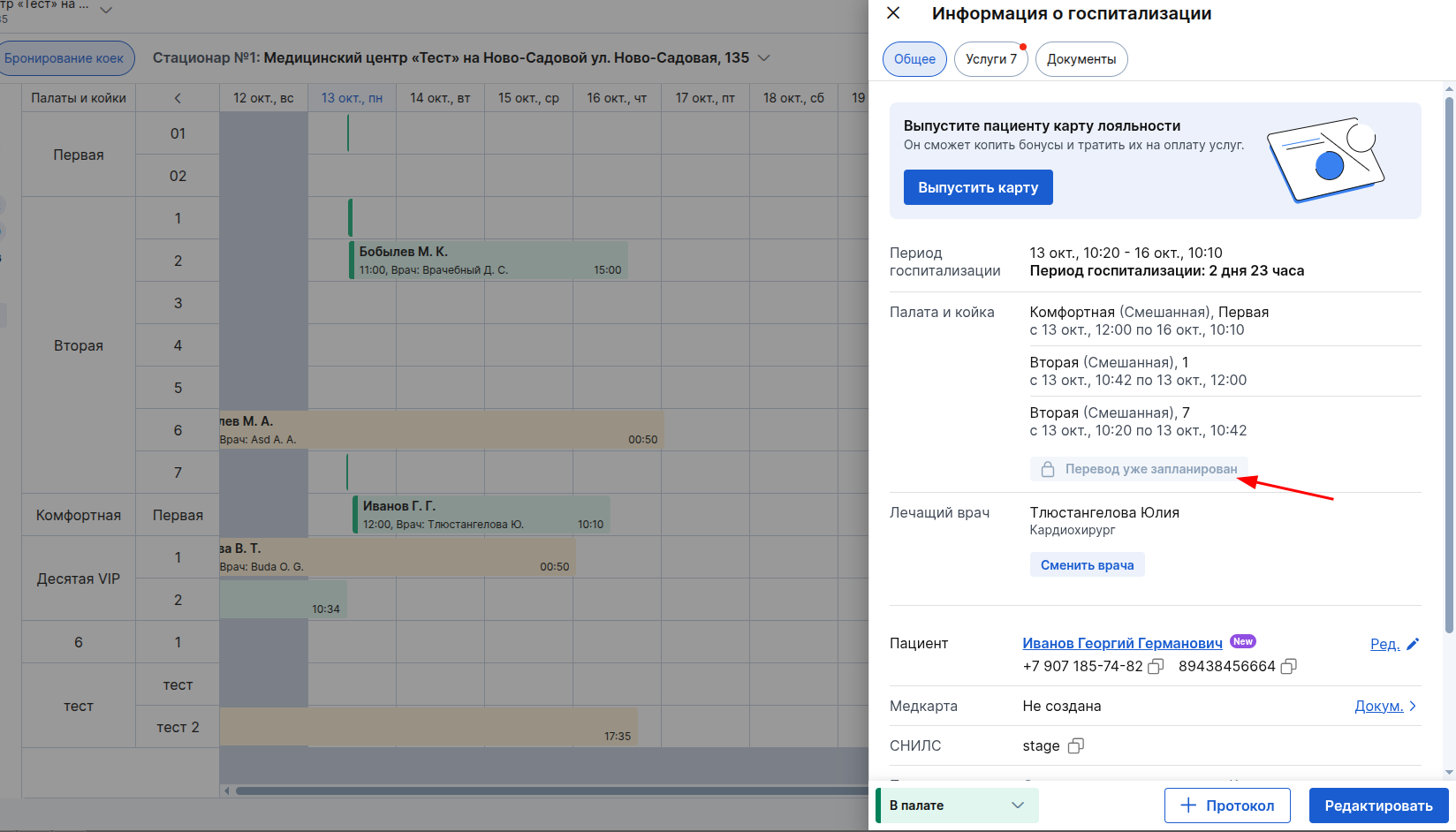Copy the СНИЛС value icon
This screenshot has width=1456, height=832.
point(1075,746)
